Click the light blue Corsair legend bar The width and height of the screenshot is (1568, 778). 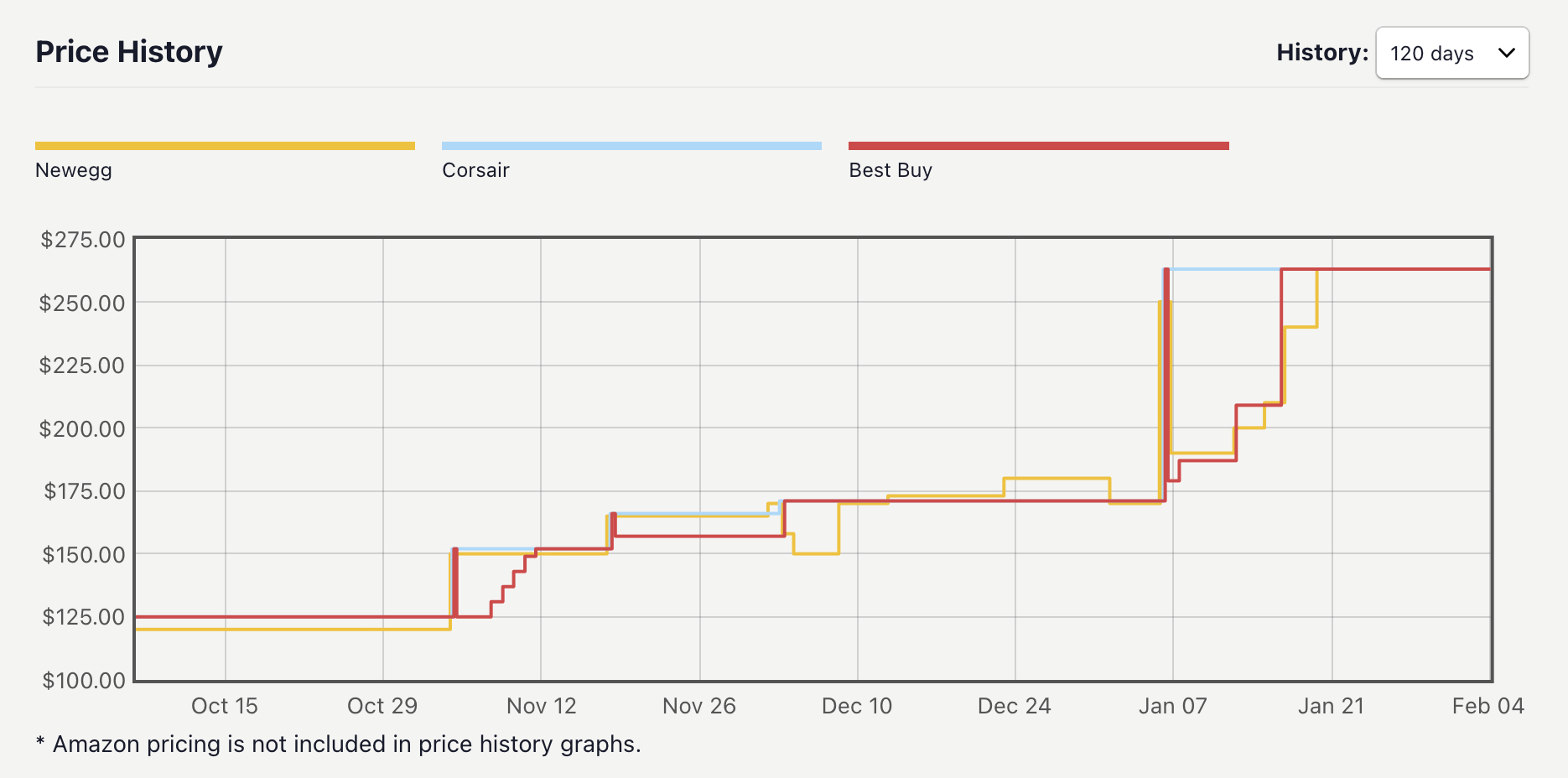[x=631, y=146]
